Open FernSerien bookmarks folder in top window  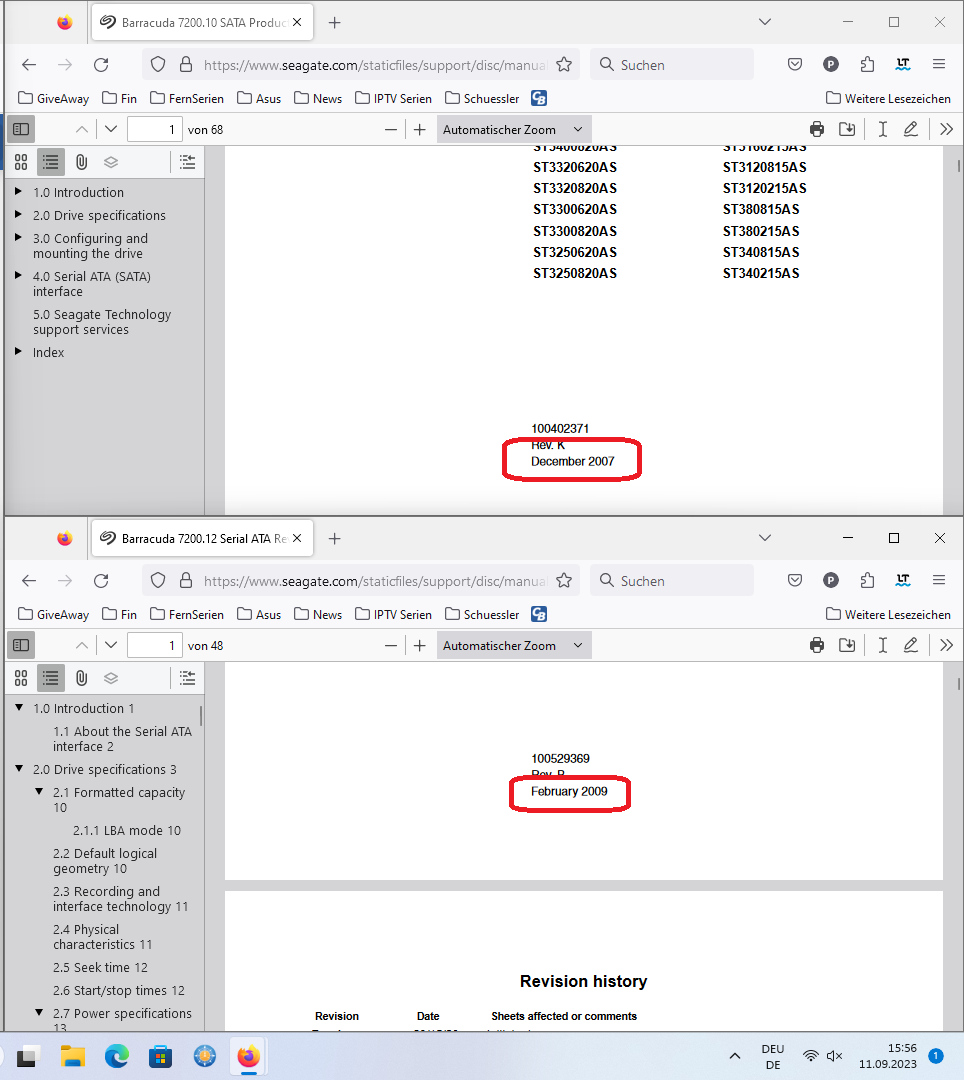click(x=187, y=98)
